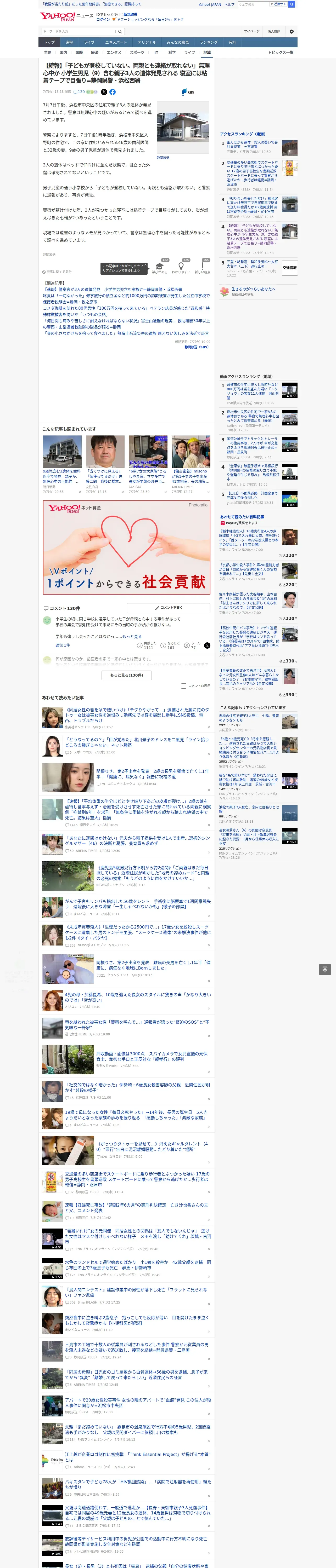Open 購入履歴
The width and height of the screenshot is (336, 1568).
tap(274, 32)
